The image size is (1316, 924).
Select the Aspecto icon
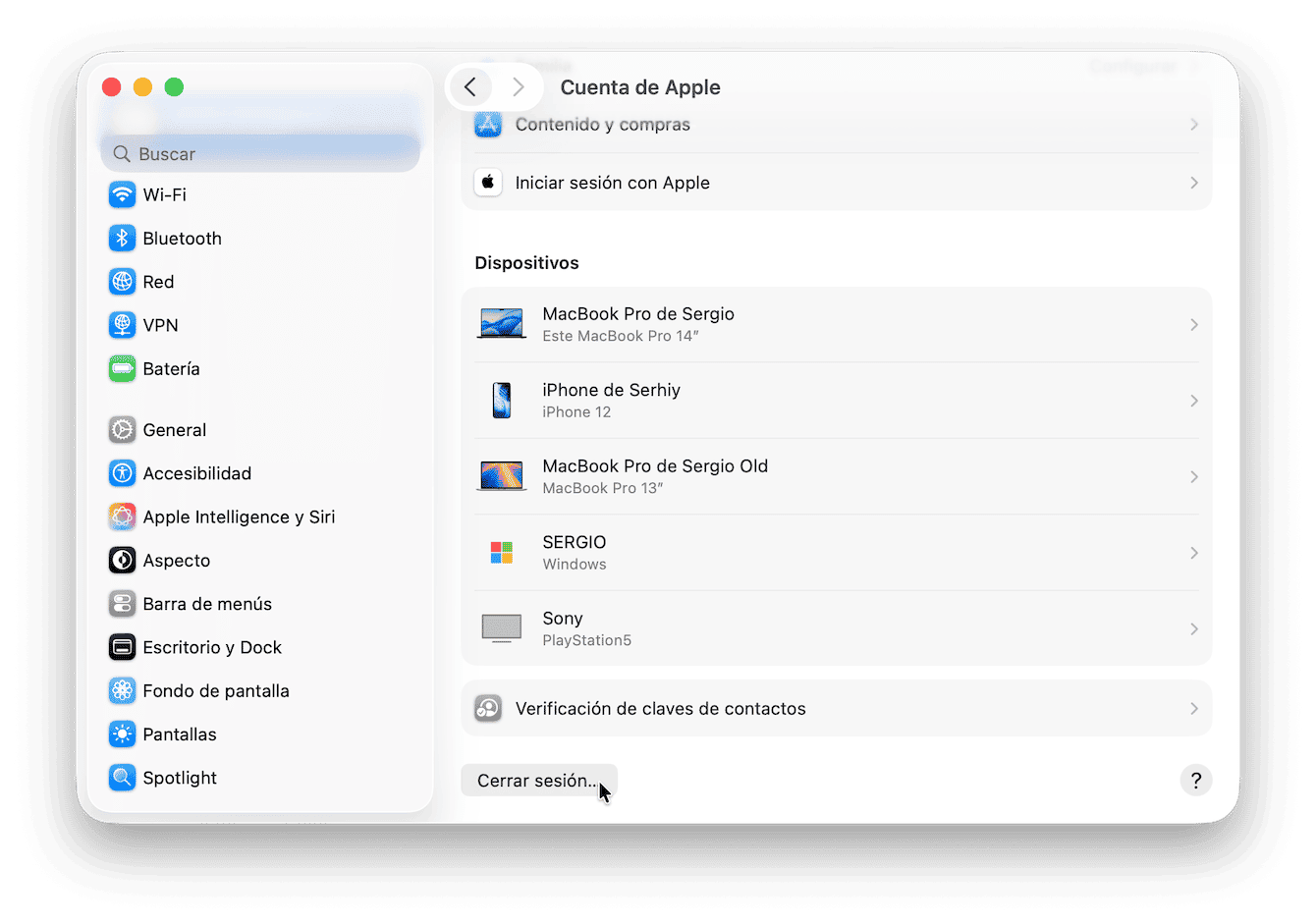[122, 560]
